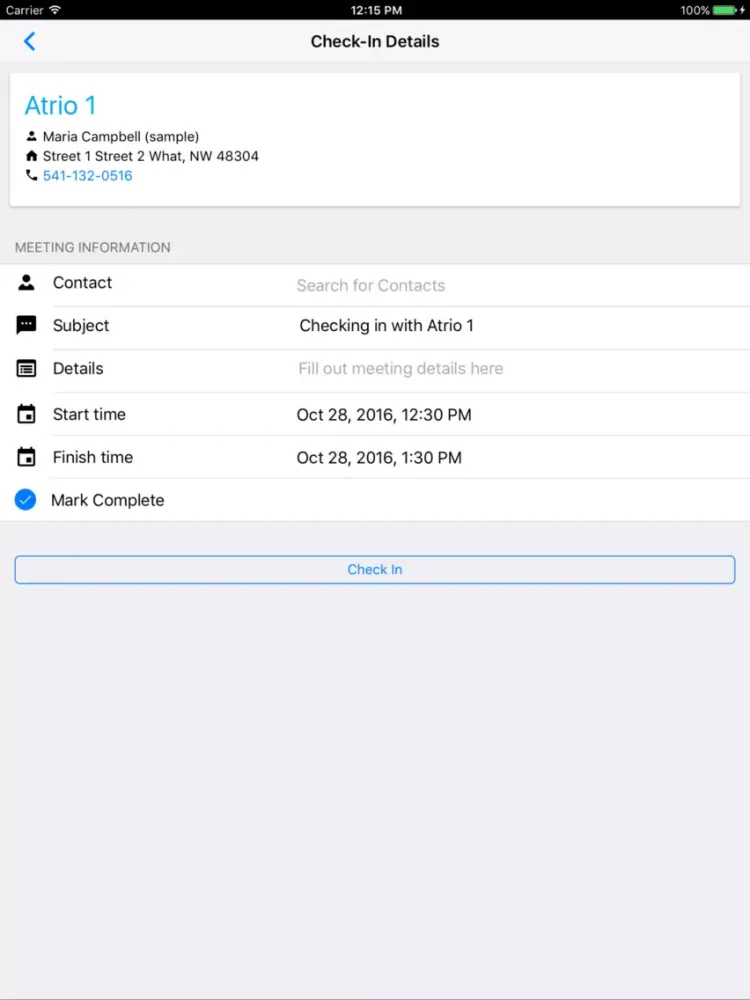The height and width of the screenshot is (1000, 750).
Task: Call the 541-132-0516 phone link
Action: [x=87, y=176]
